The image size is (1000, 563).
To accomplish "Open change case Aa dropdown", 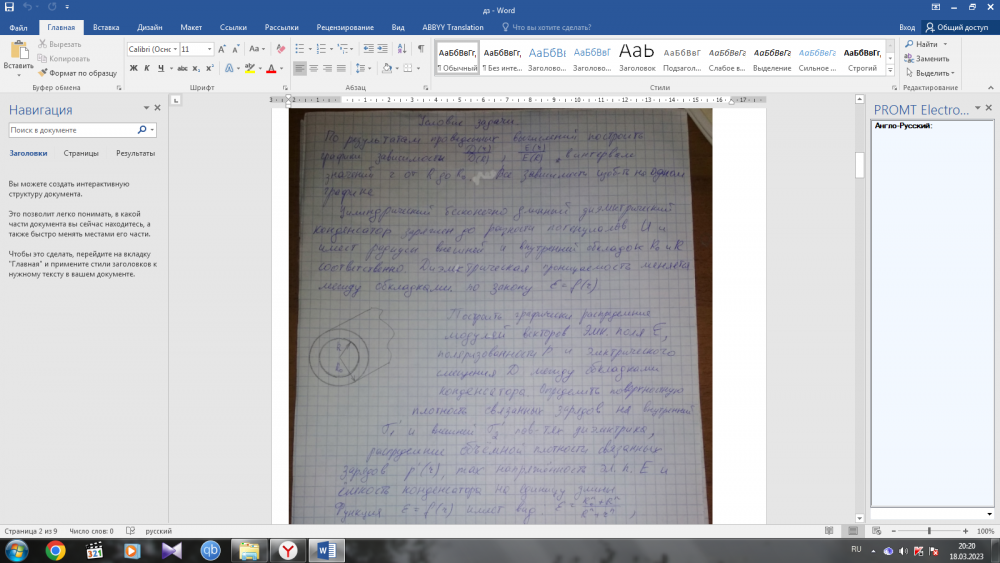I will pos(256,49).
